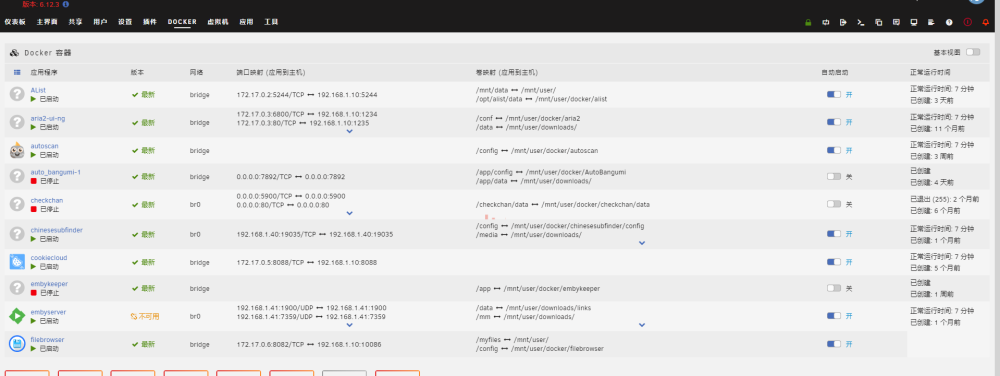Click the checkchan container name link
Image resolution: width=1000 pixels, height=376 pixels.
(47, 200)
